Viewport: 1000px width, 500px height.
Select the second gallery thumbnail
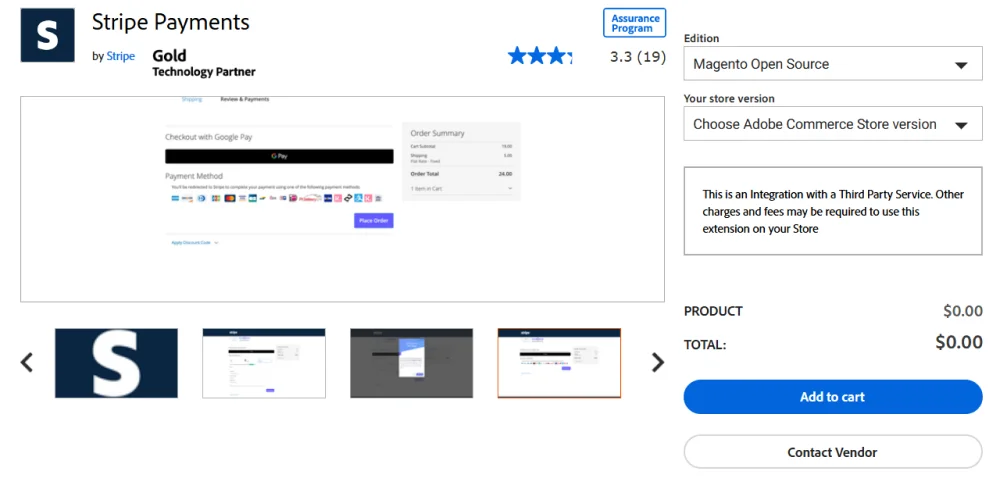(x=264, y=363)
